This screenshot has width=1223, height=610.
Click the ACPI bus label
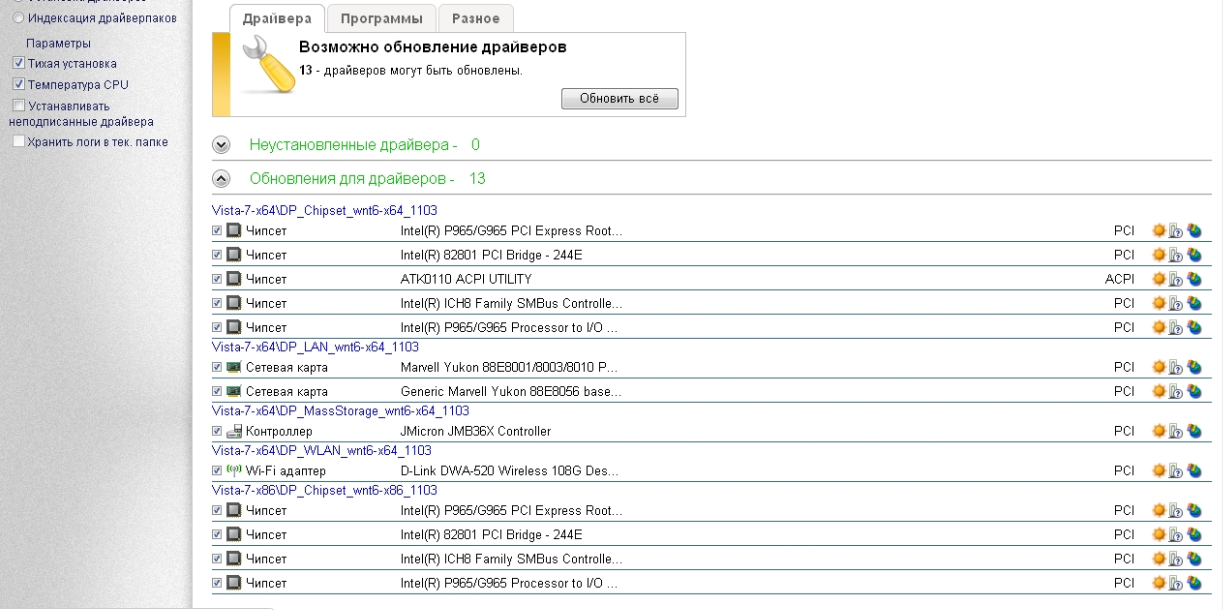[x=1119, y=279]
